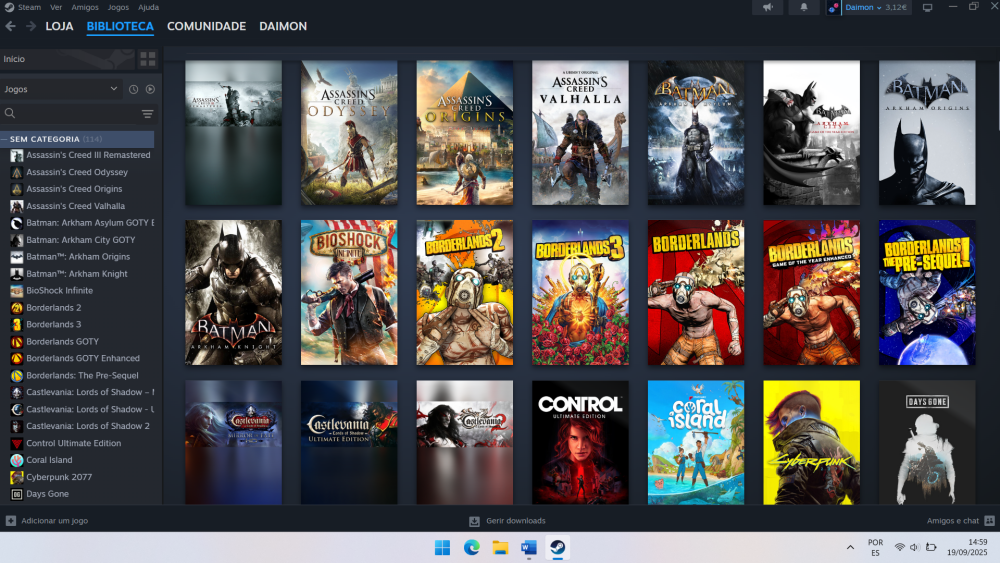Click the ready-to-play filter icon
1000x563 pixels.
[150, 89]
